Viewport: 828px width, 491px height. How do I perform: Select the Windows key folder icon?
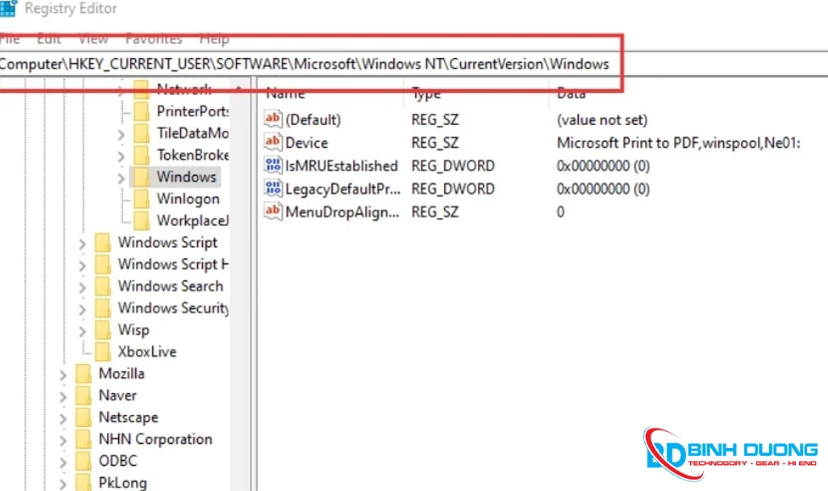(142, 177)
